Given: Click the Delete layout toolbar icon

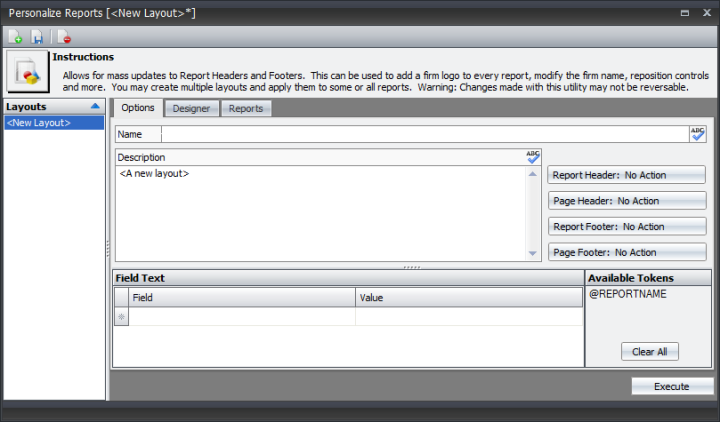Looking at the screenshot, I should pos(64,37).
